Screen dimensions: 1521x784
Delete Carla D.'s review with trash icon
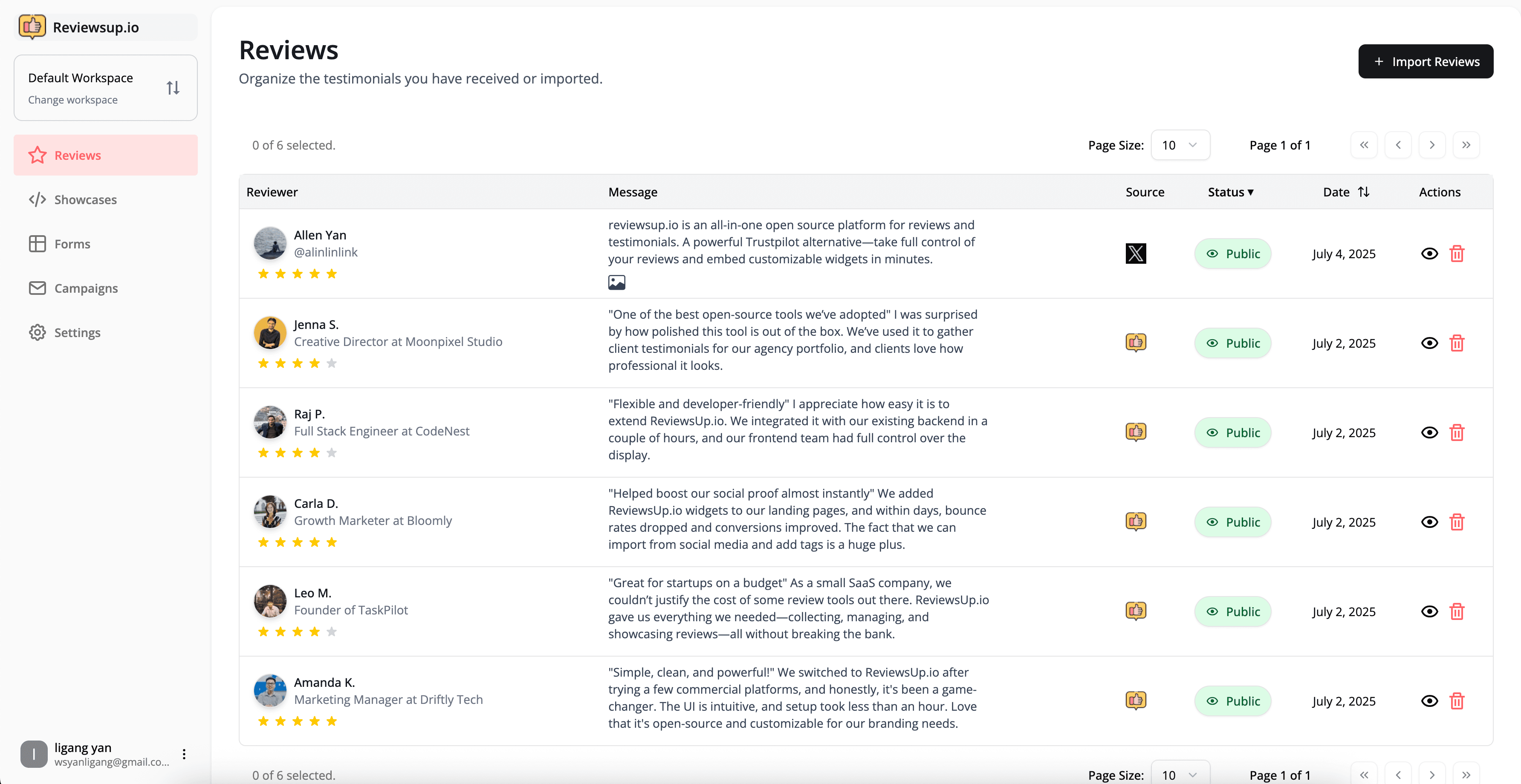pyautogui.click(x=1457, y=522)
